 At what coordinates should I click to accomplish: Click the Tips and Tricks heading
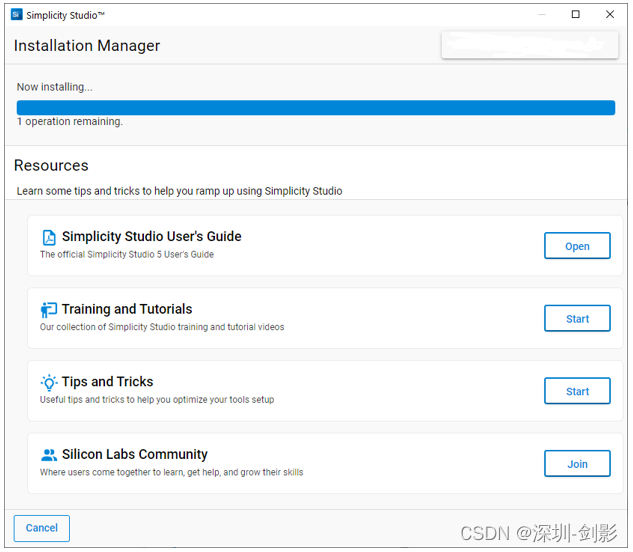[108, 382]
